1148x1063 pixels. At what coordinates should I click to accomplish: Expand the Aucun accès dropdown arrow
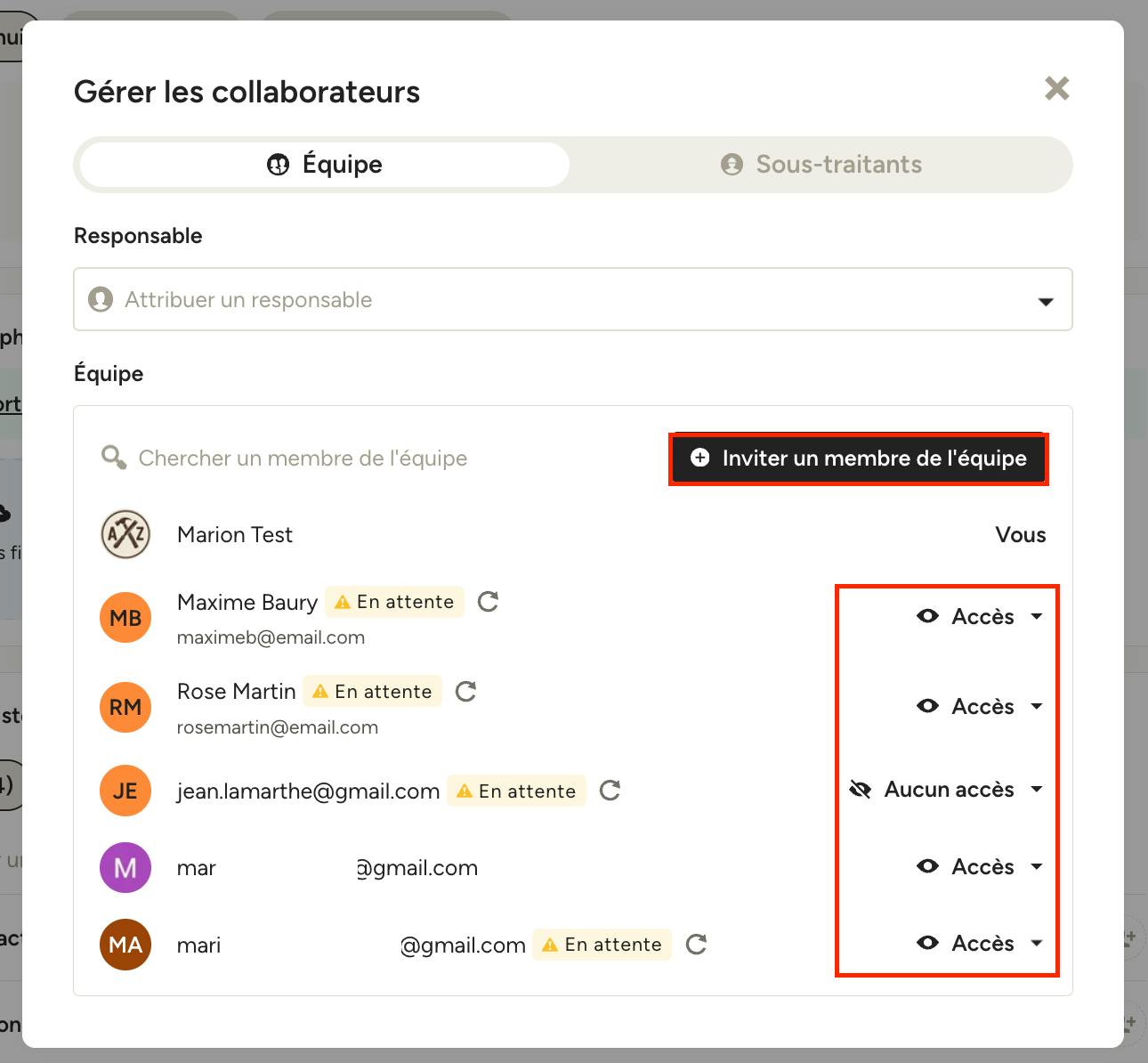tap(1037, 790)
